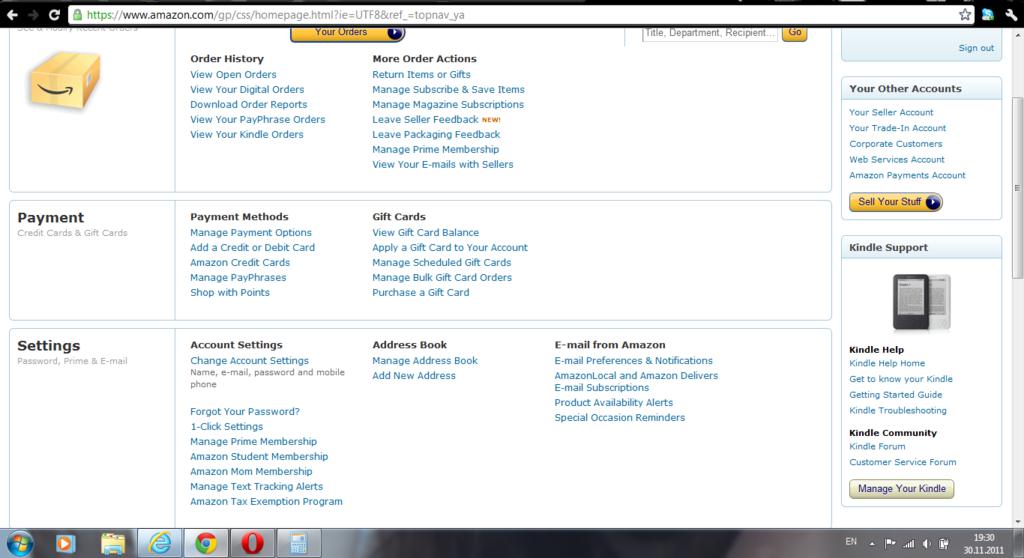This screenshot has width=1024, height=558.
Task: Click the browser address bar URL
Action: (276, 14)
